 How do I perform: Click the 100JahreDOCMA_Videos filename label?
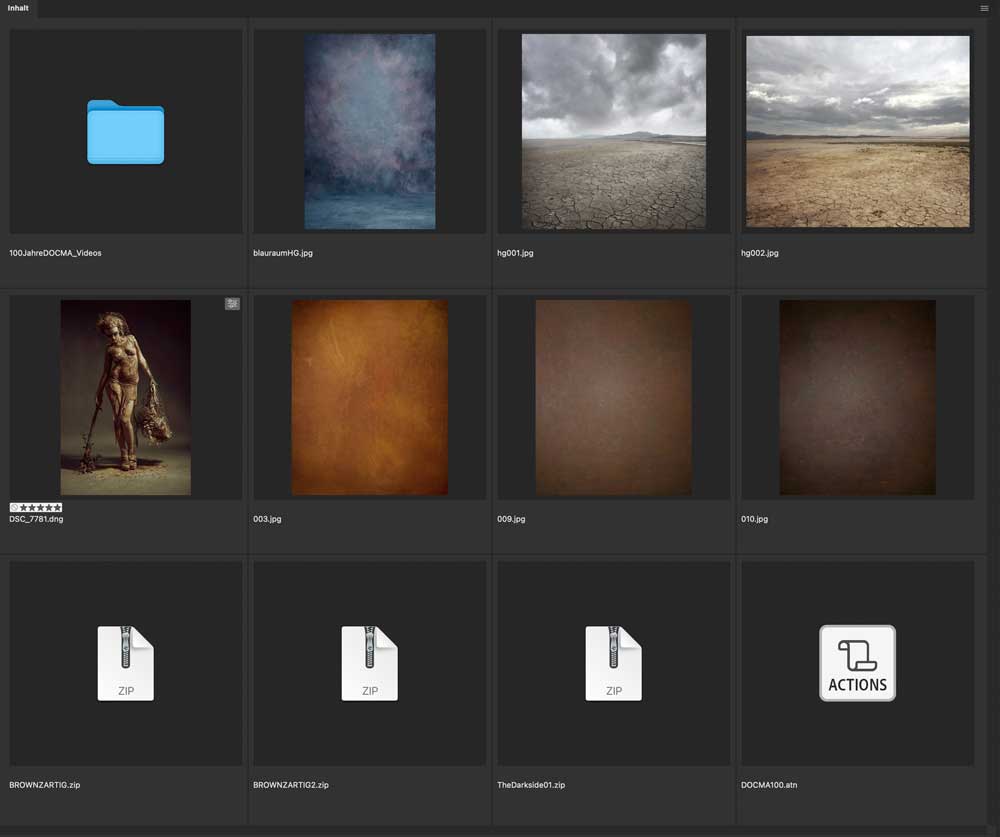[55, 253]
